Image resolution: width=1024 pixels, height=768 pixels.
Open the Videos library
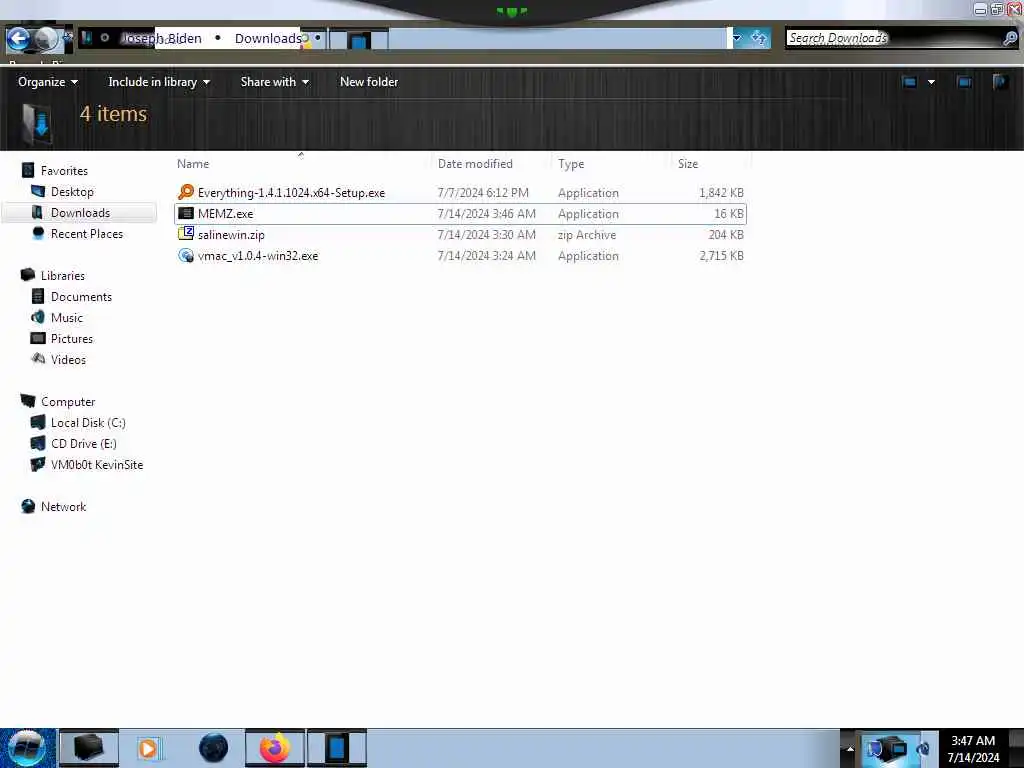point(68,360)
